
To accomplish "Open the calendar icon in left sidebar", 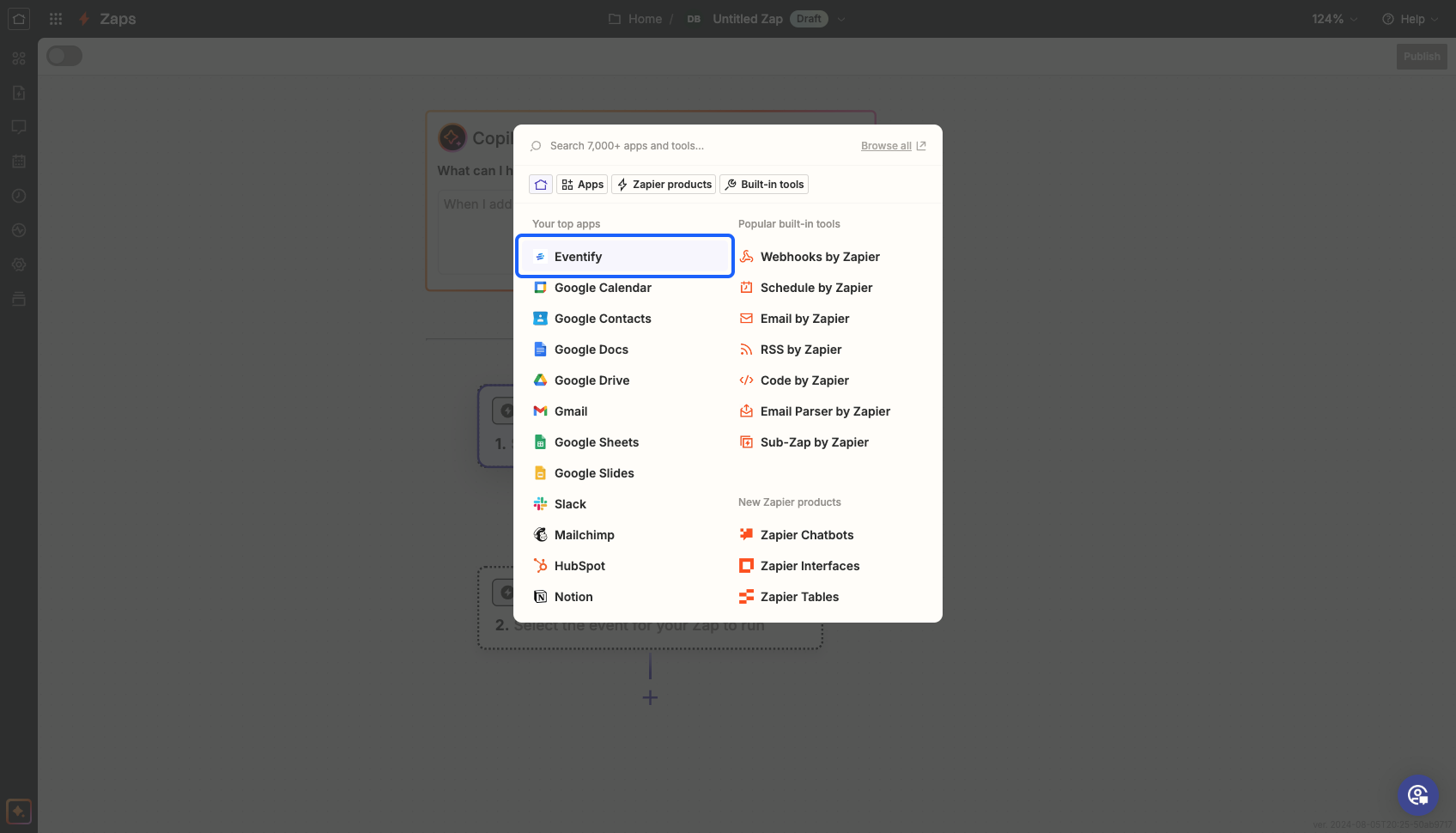I will coord(19,161).
